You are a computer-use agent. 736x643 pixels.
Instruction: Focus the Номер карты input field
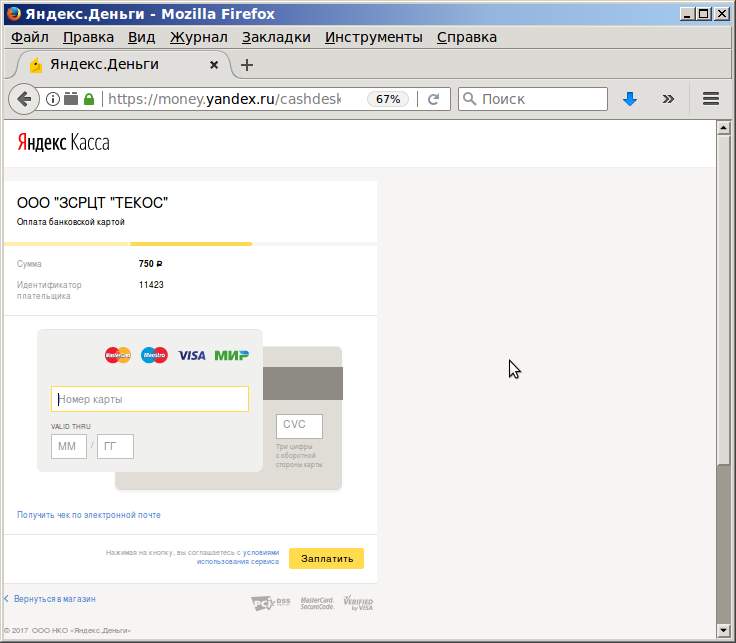coord(150,399)
